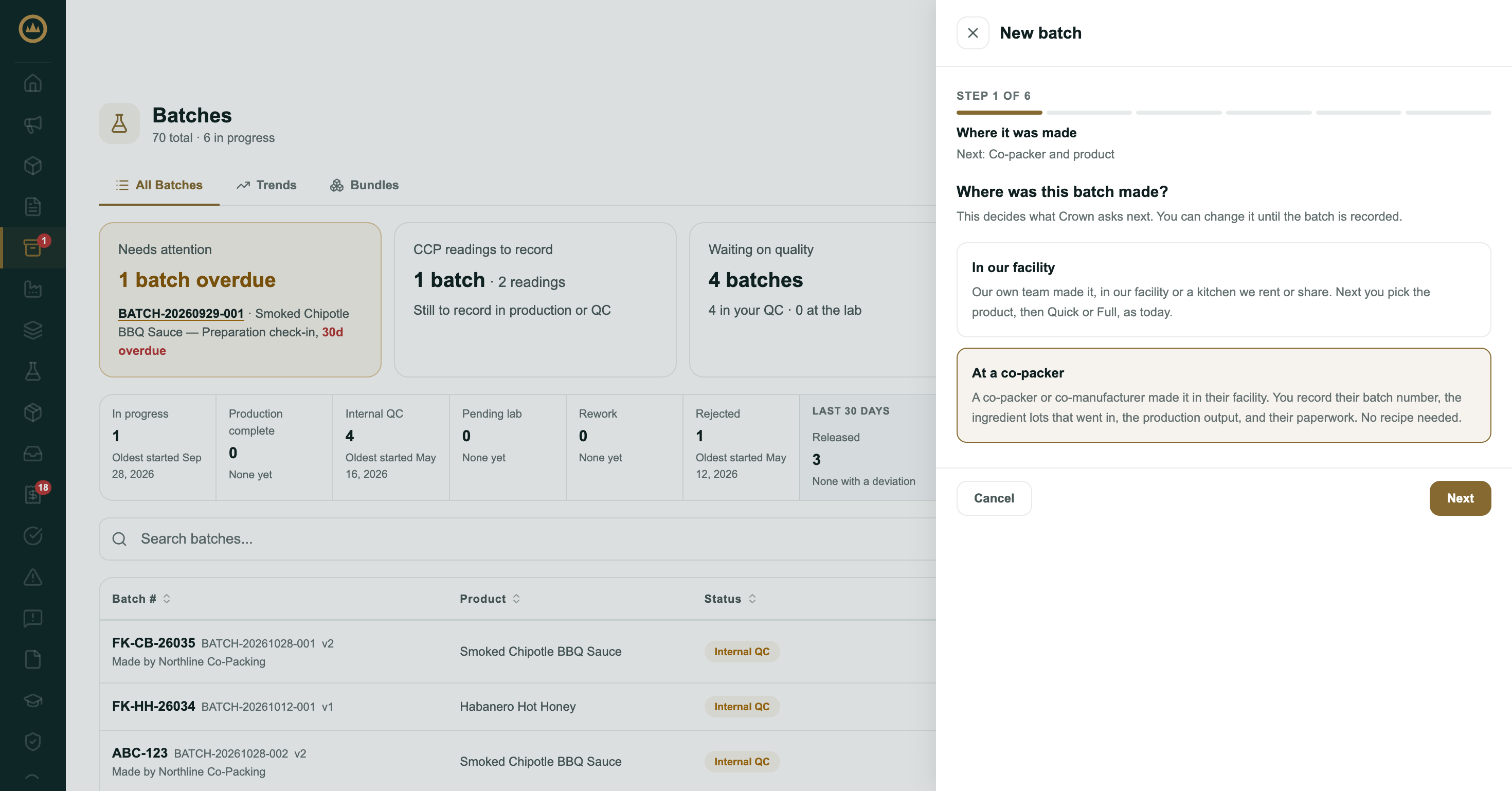Open the ABC-123 batch row
This screenshot has height=791, width=1512.
pos(517,761)
